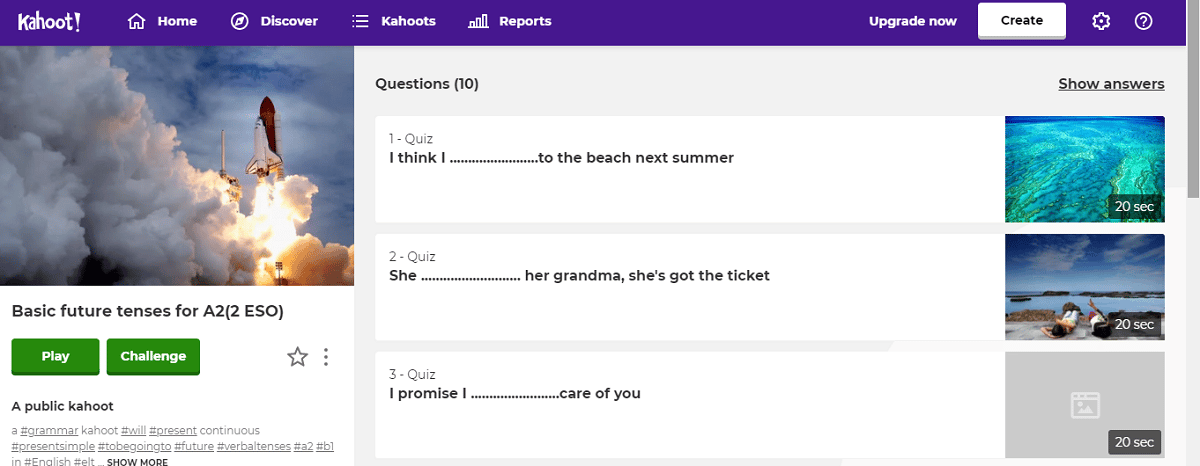Toggle Show answers
The width and height of the screenshot is (1200, 466).
click(1111, 84)
